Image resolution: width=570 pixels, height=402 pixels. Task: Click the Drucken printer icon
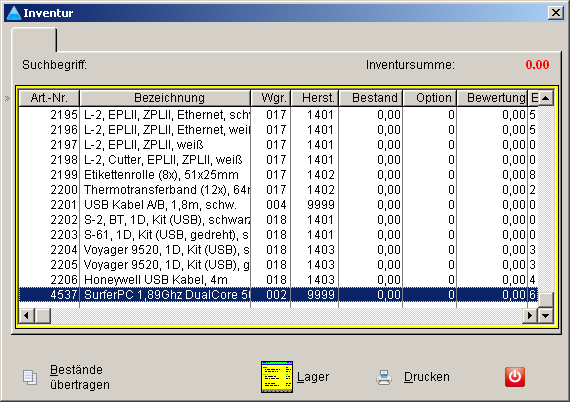[384, 377]
